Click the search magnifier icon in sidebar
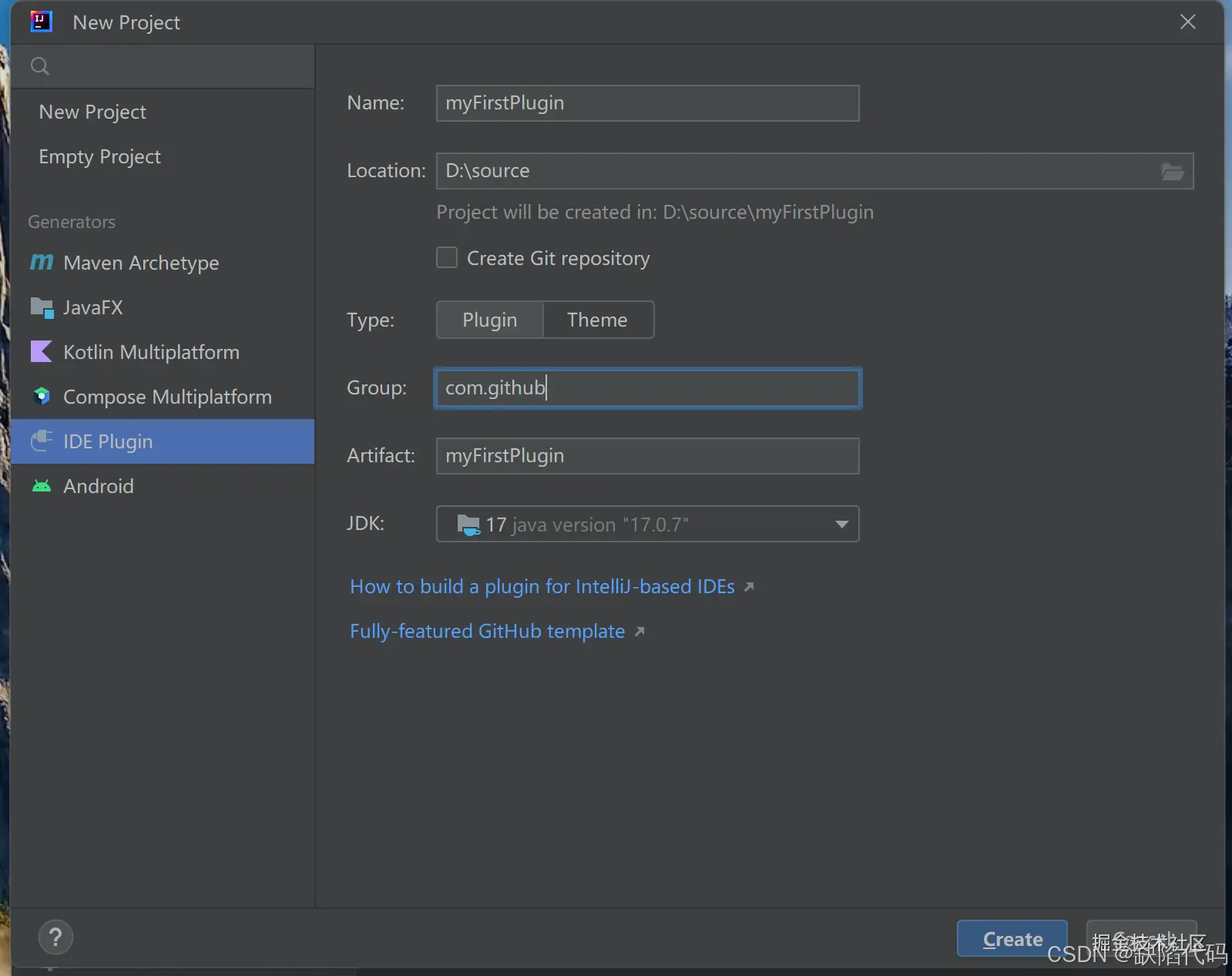Screen dimensions: 1232x976 point(40,66)
